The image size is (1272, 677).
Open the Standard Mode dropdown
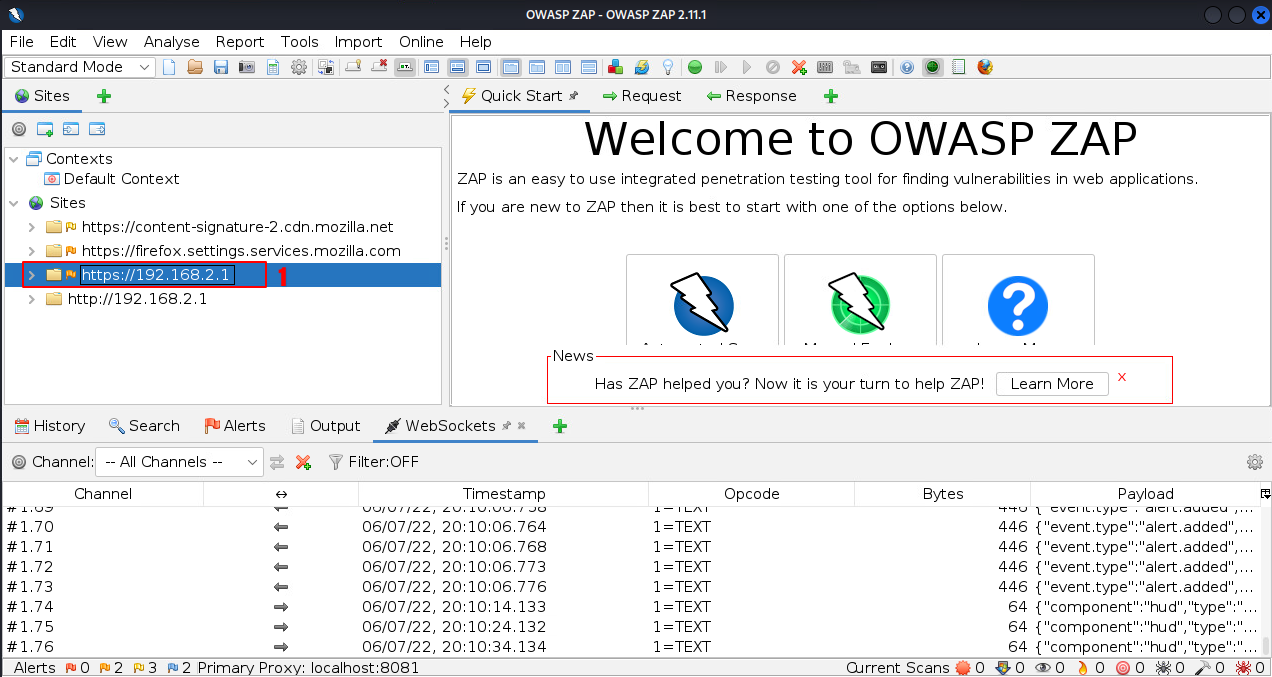point(81,67)
